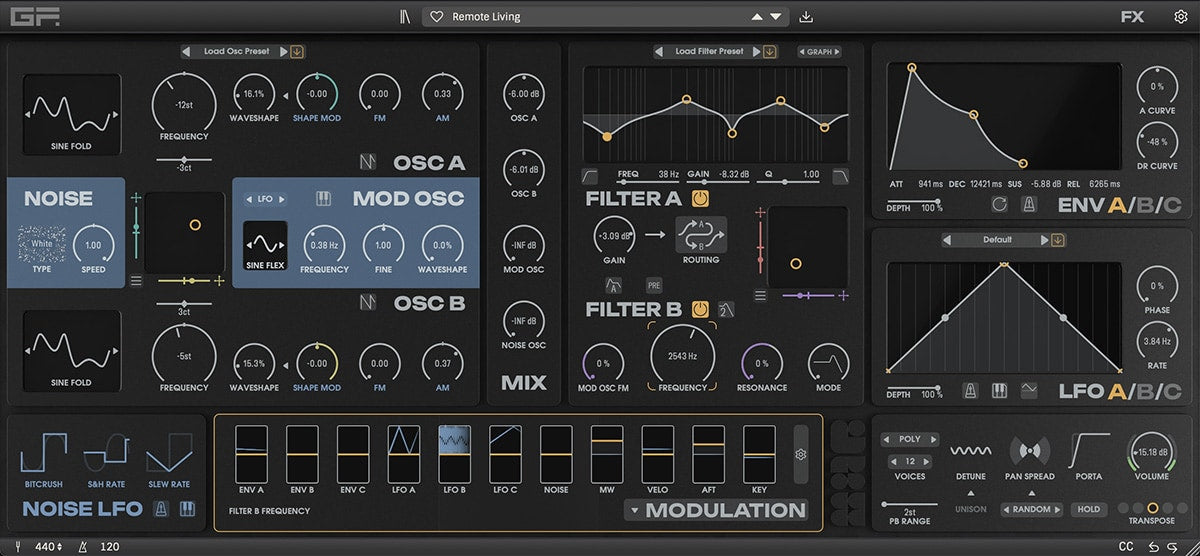
Task: Expand the Modulation section dropdown
Action: 634,511
